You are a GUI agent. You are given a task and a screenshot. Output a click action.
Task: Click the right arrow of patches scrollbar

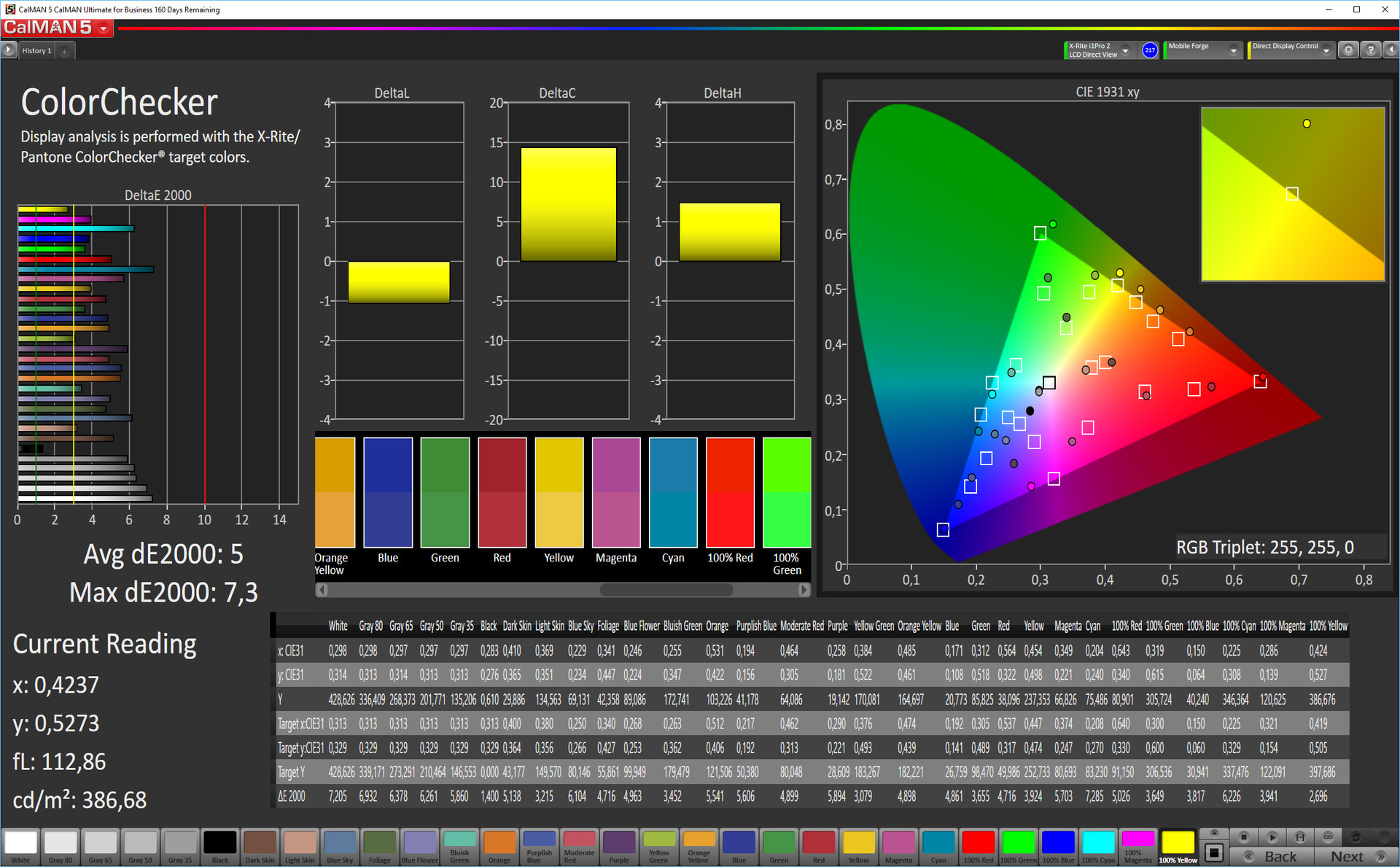(x=804, y=590)
